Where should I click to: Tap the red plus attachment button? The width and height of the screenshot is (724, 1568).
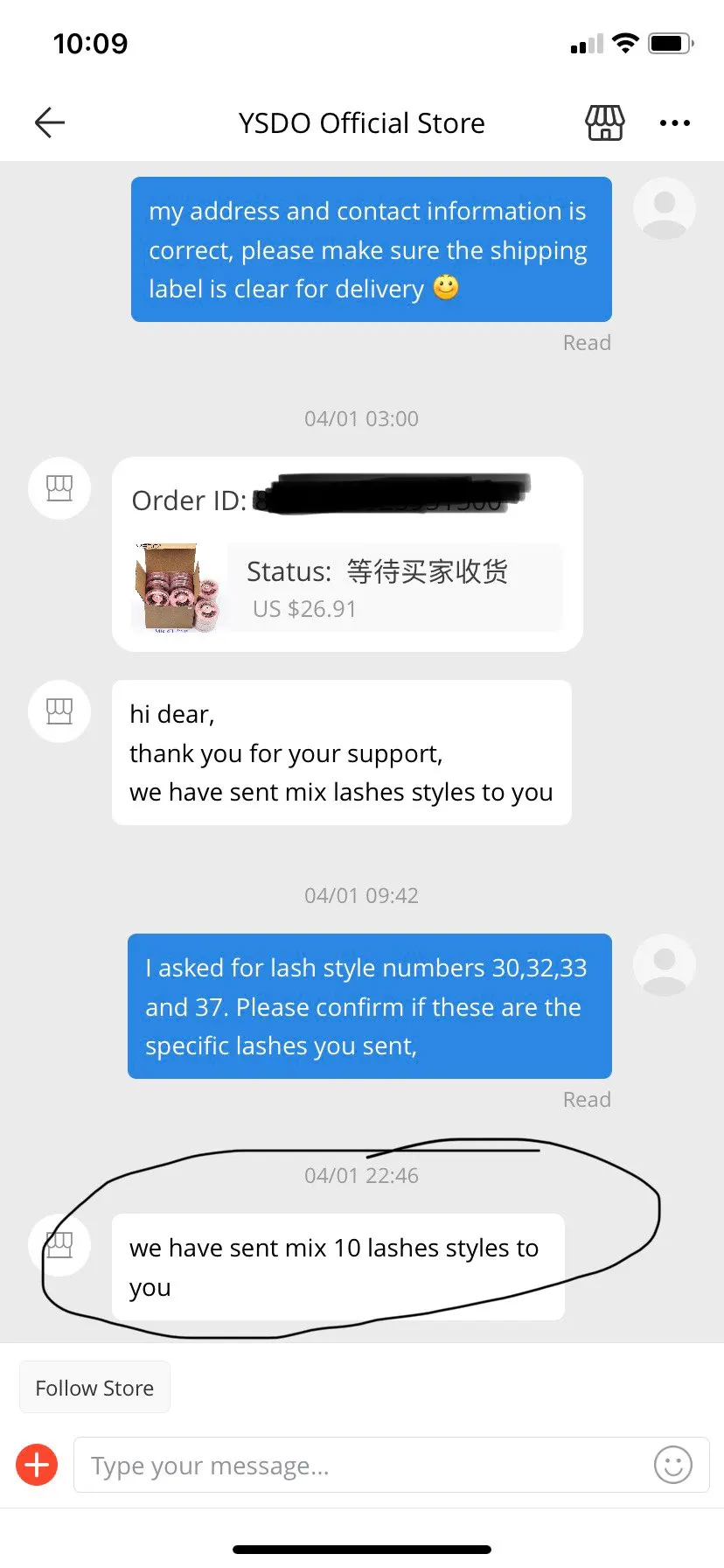(38, 1464)
